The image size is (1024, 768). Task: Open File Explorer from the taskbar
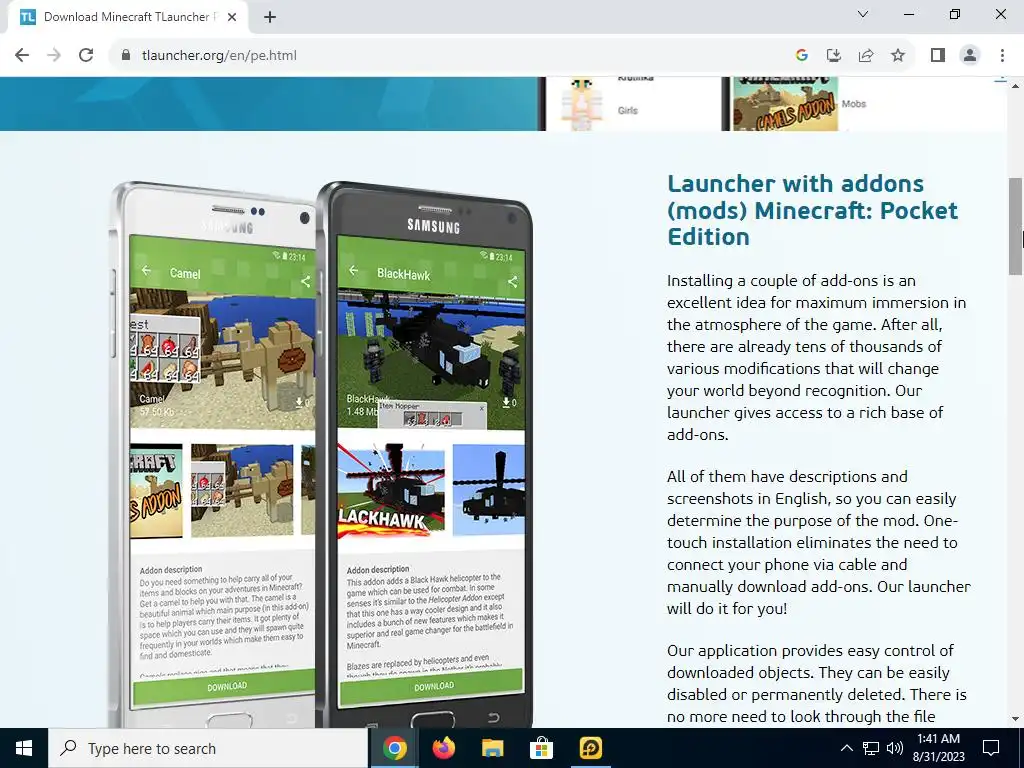click(492, 748)
